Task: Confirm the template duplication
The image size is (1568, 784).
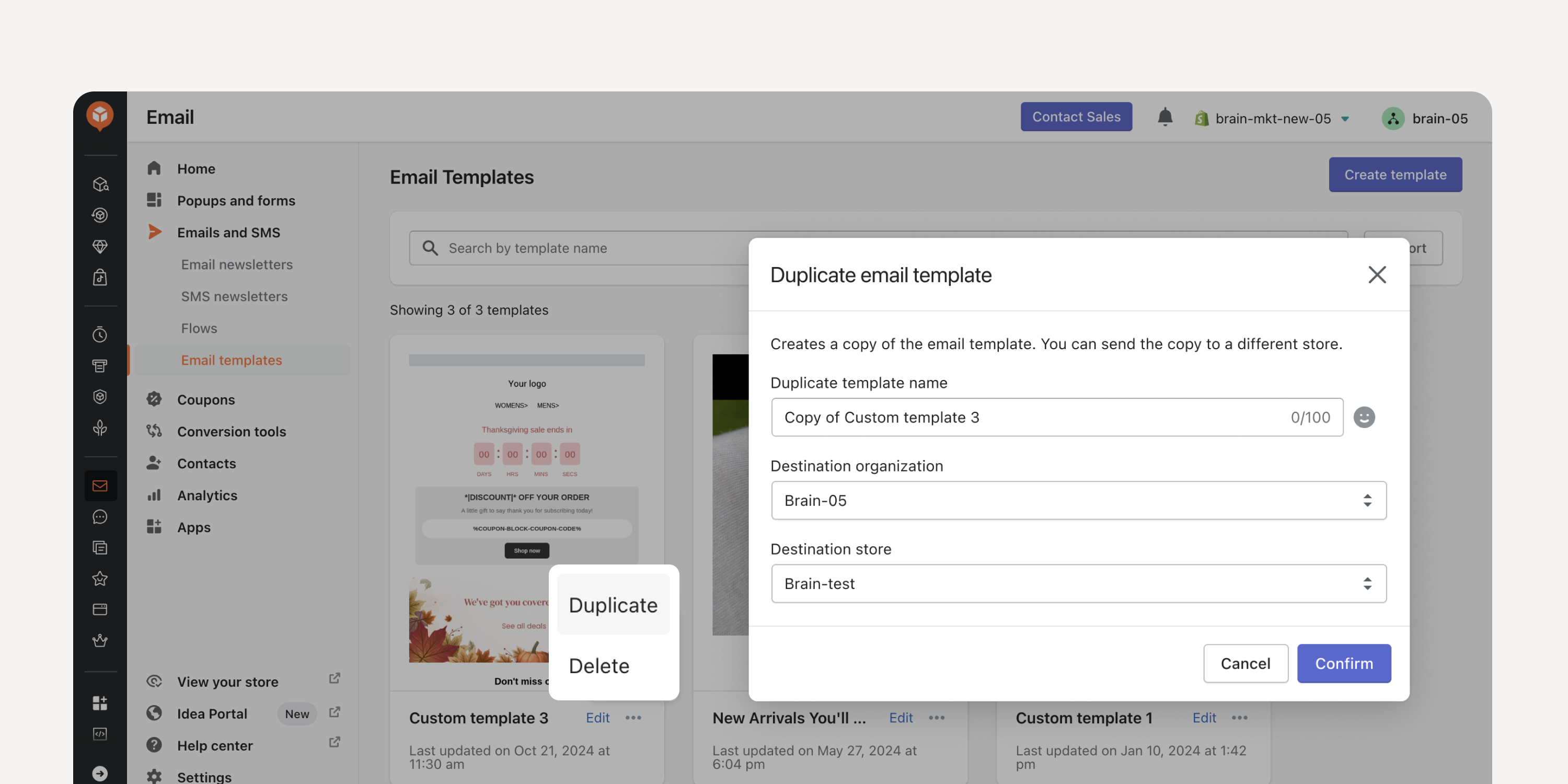Action: click(x=1343, y=663)
